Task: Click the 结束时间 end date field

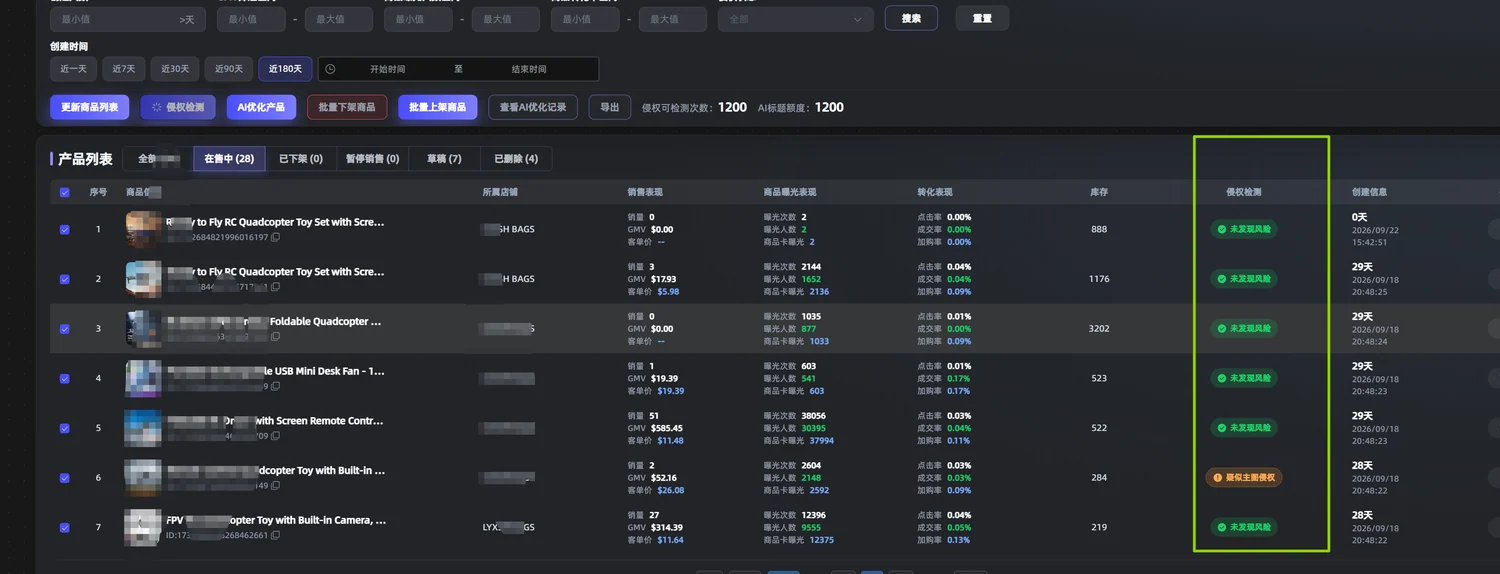Action: [529, 69]
